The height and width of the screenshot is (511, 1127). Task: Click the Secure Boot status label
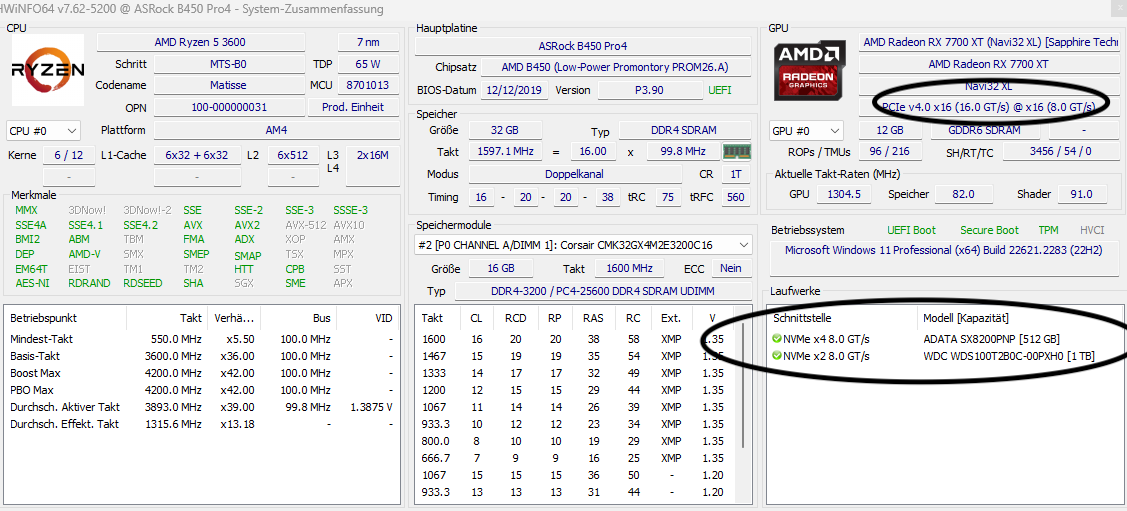[x=989, y=230]
